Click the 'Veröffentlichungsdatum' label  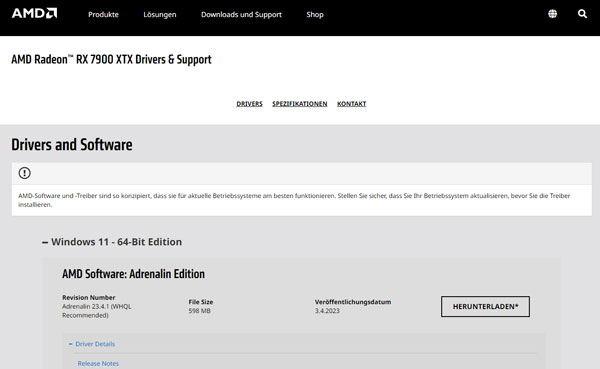point(353,302)
